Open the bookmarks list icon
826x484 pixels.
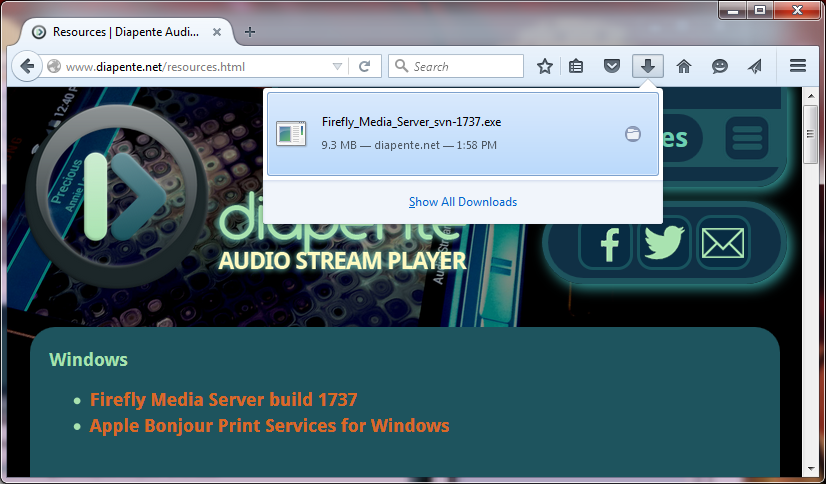click(577, 67)
